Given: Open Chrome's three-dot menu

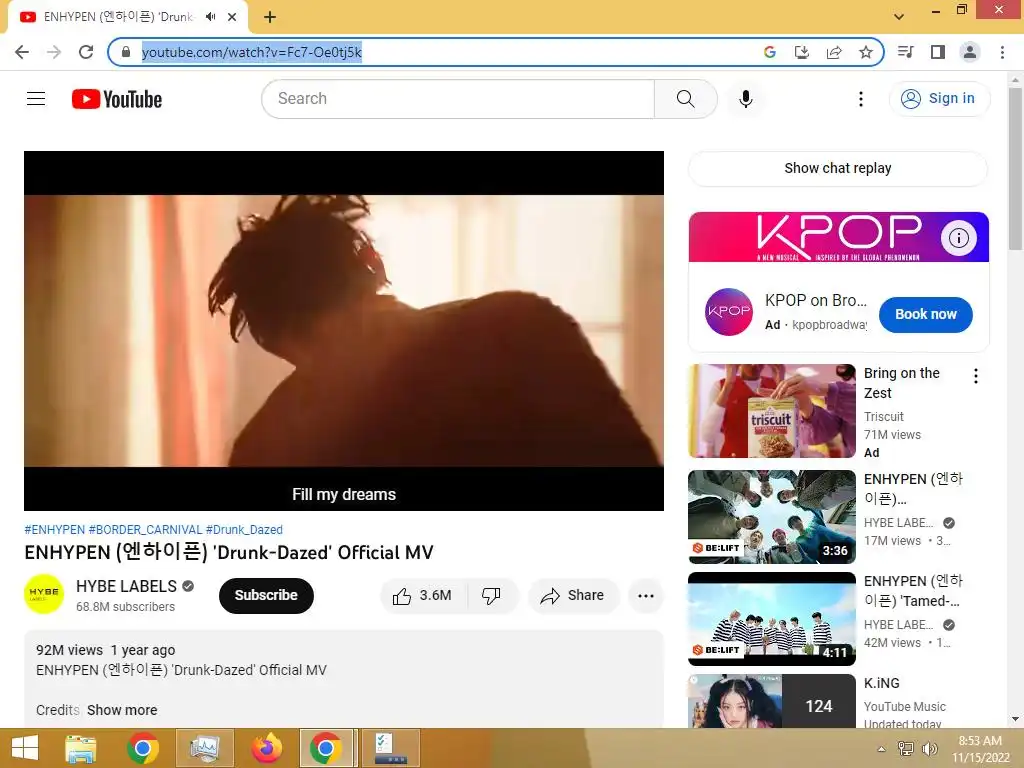Looking at the screenshot, I should pyautogui.click(x=1002, y=52).
